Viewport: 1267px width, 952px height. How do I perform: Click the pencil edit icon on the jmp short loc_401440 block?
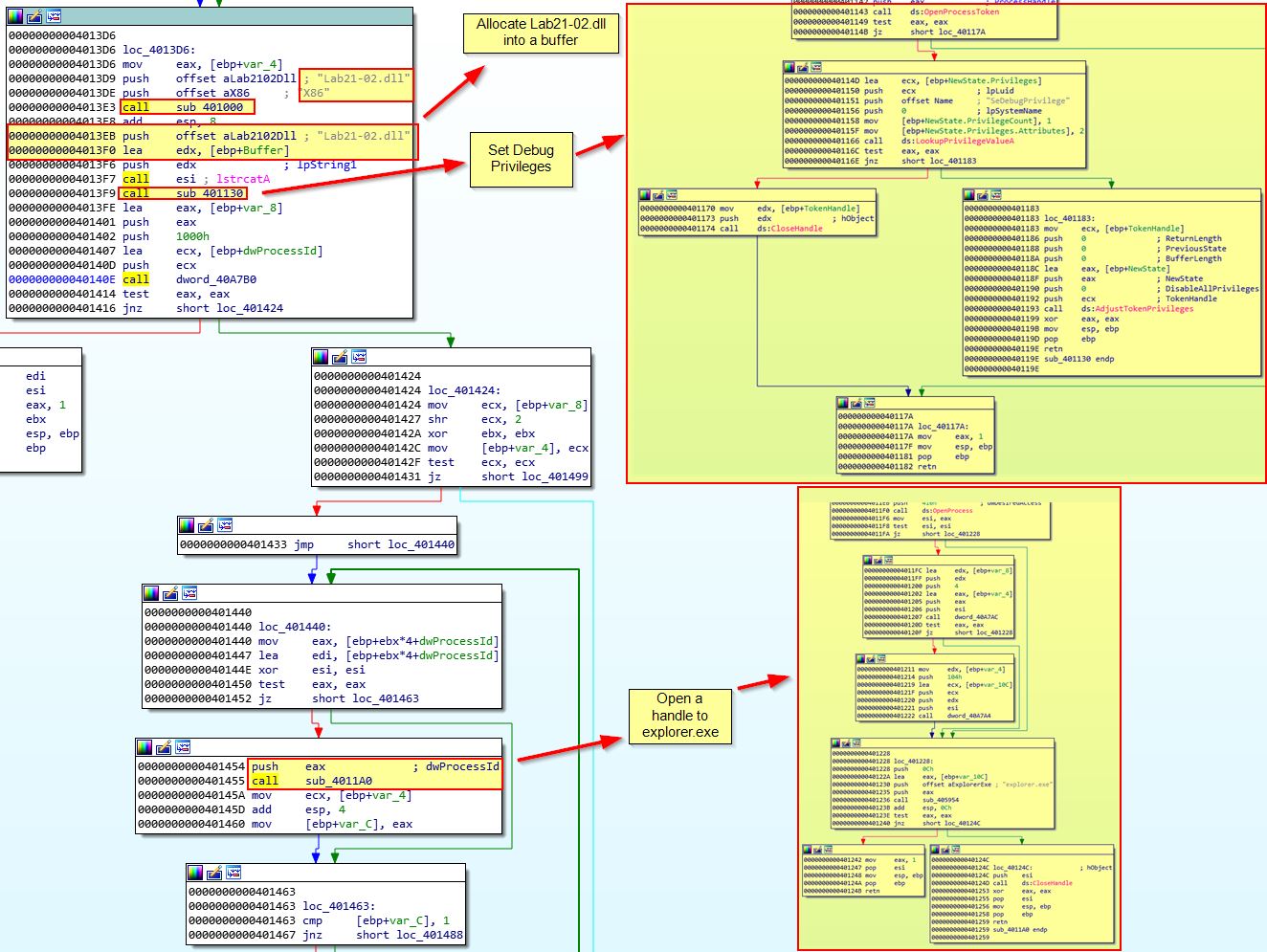(x=206, y=525)
